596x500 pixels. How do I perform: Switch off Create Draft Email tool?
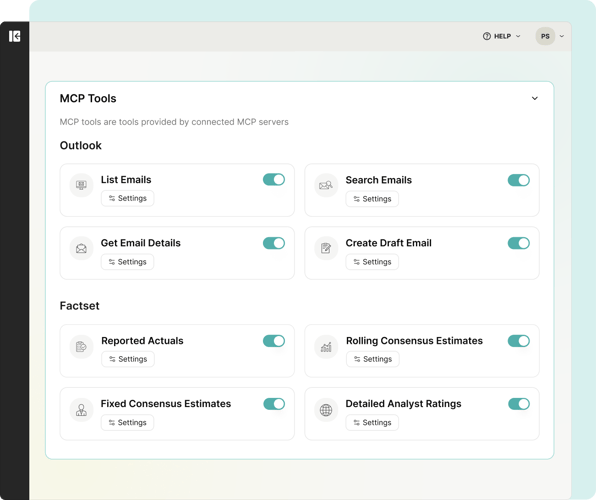point(518,243)
